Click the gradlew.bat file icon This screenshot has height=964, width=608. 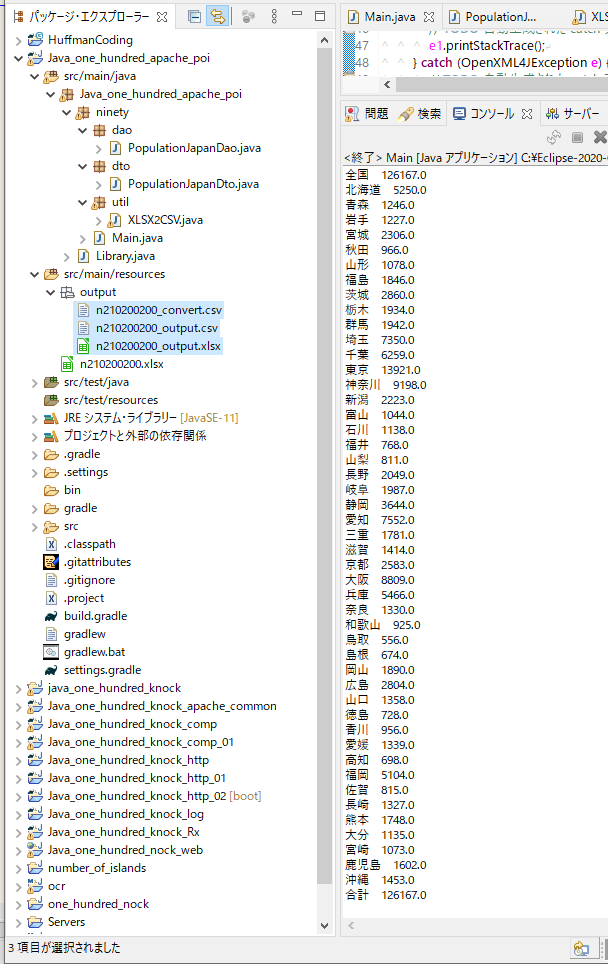click(51, 652)
